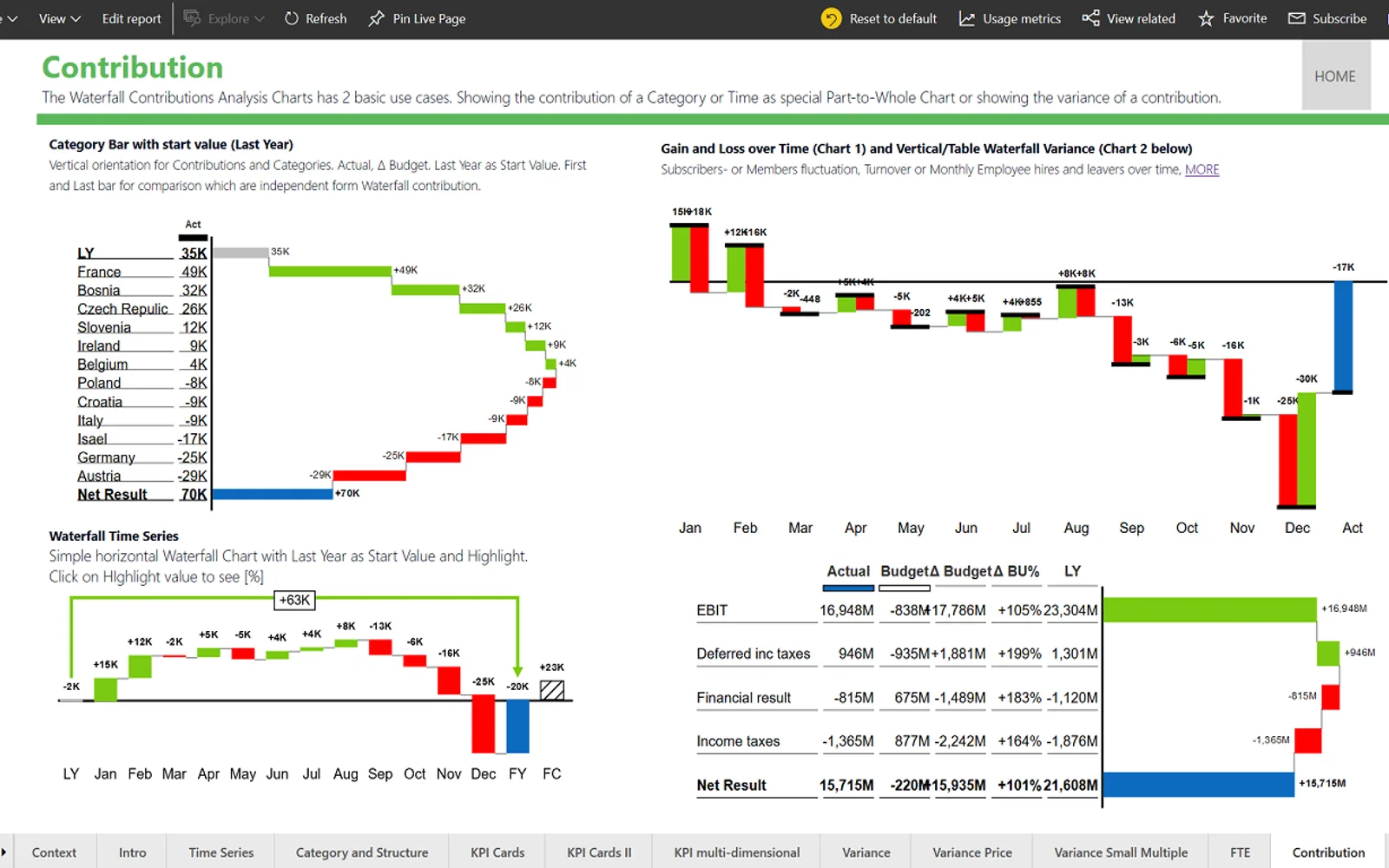Expand the Explore dropdown arrow

tap(259, 19)
